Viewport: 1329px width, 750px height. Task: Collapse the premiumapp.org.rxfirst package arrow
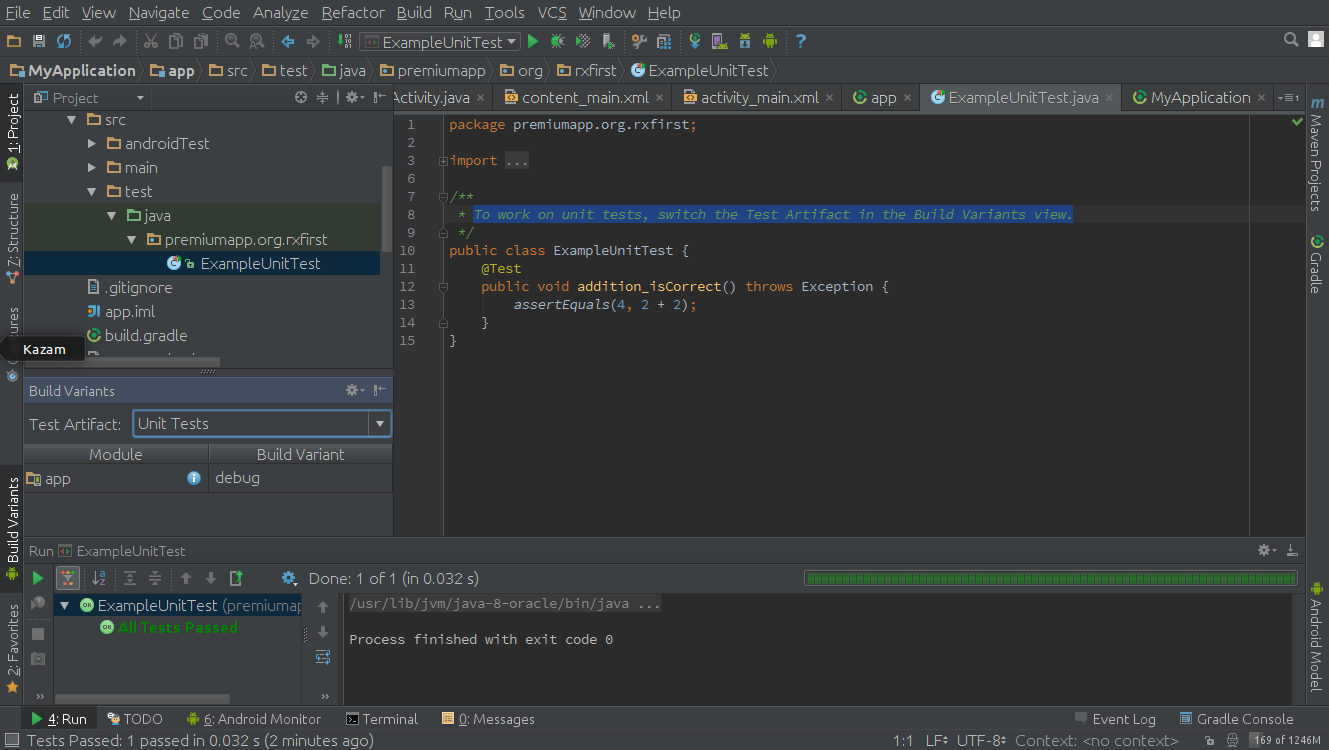point(131,240)
